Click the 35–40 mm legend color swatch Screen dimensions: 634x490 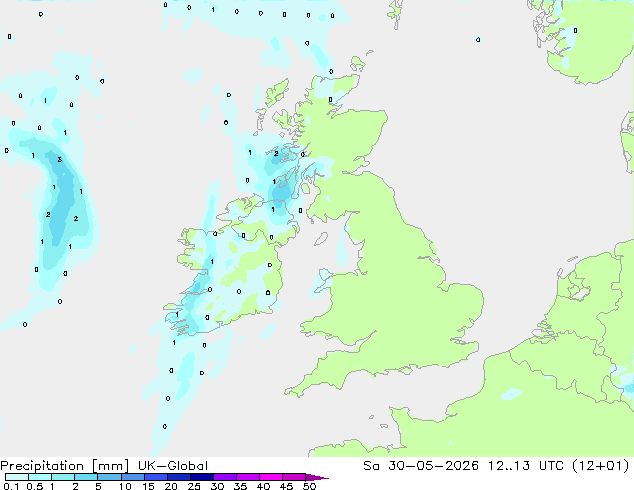(247, 477)
